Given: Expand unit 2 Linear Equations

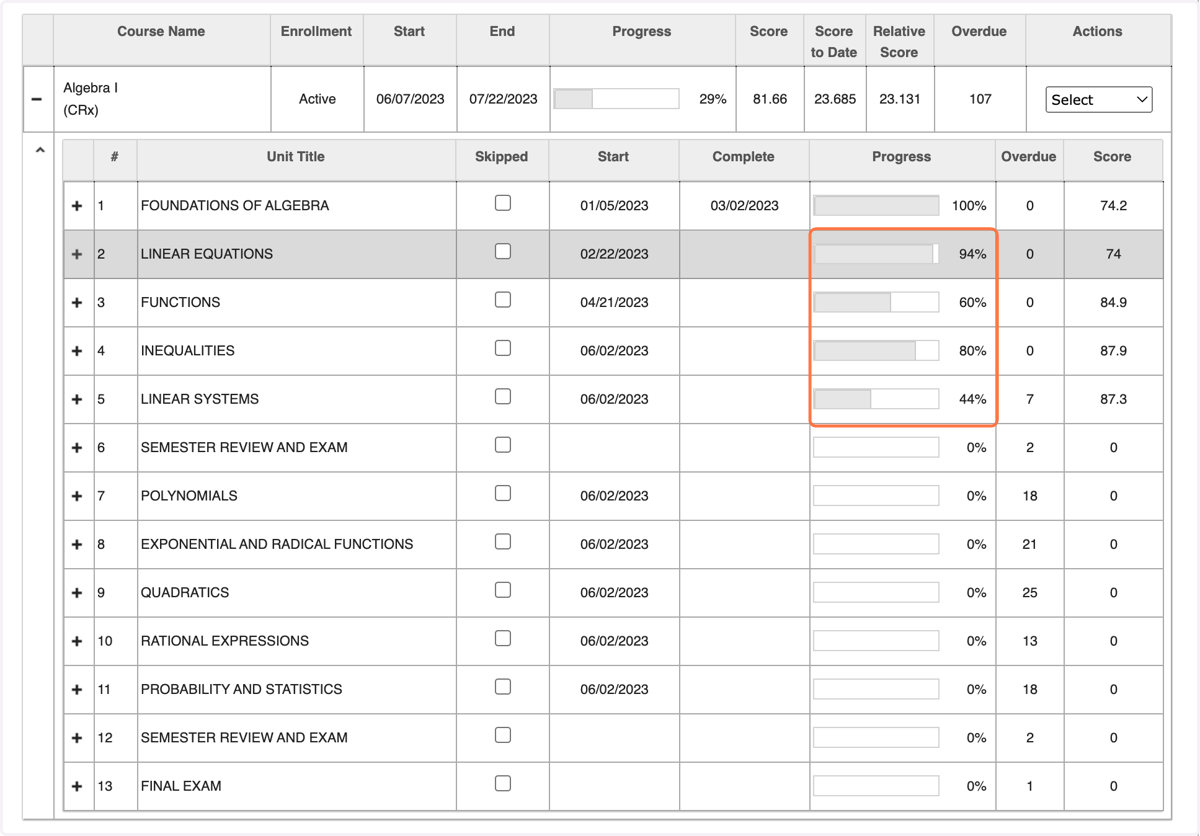Looking at the screenshot, I should tap(77, 254).
